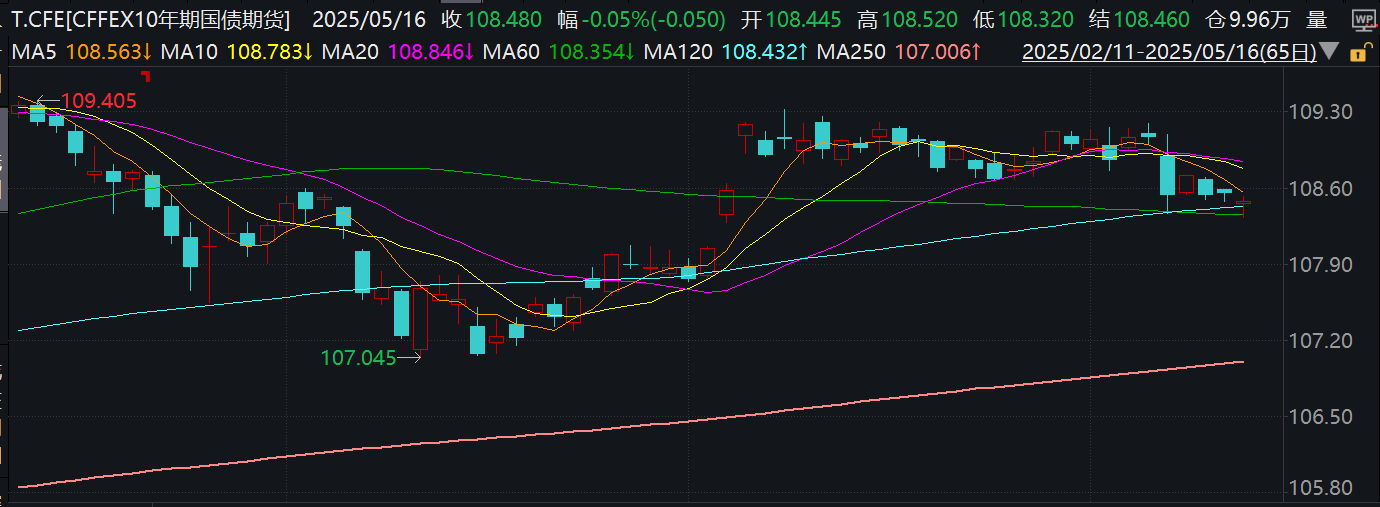Click the T.CFE[CFFEX10年期国债期货] title

click(x=151, y=20)
